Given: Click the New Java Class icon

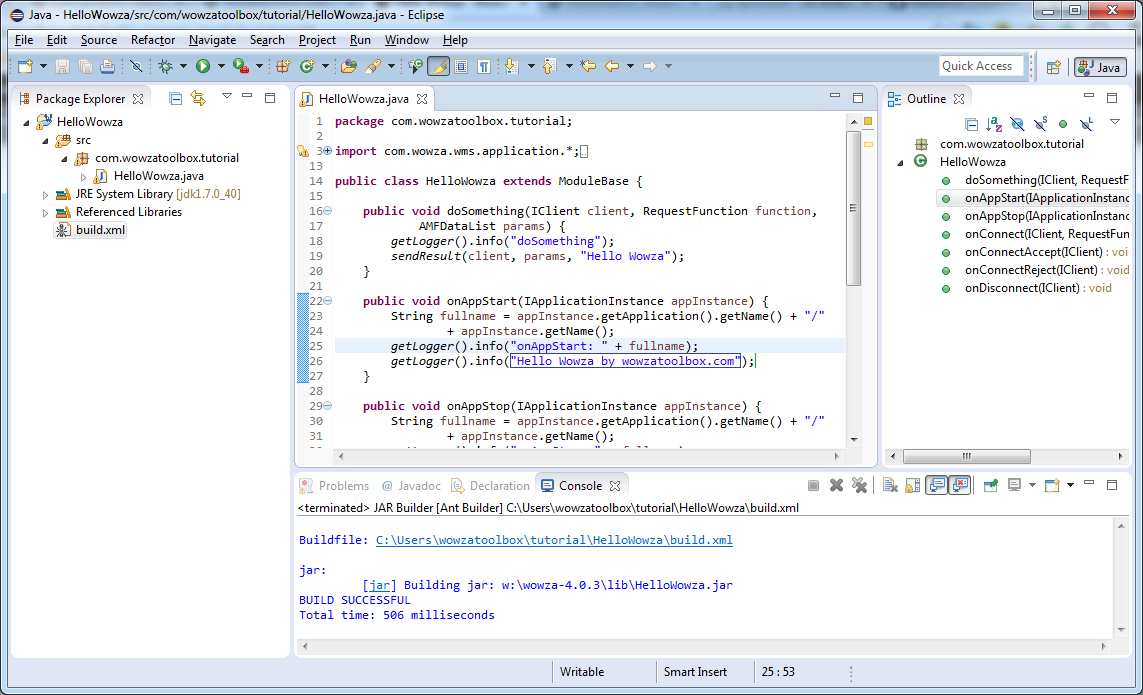Looking at the screenshot, I should point(307,66).
